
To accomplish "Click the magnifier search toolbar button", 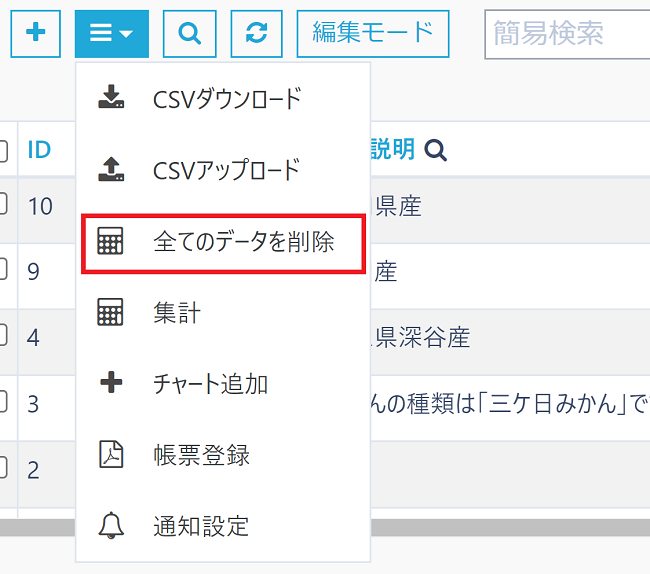I will [x=189, y=33].
